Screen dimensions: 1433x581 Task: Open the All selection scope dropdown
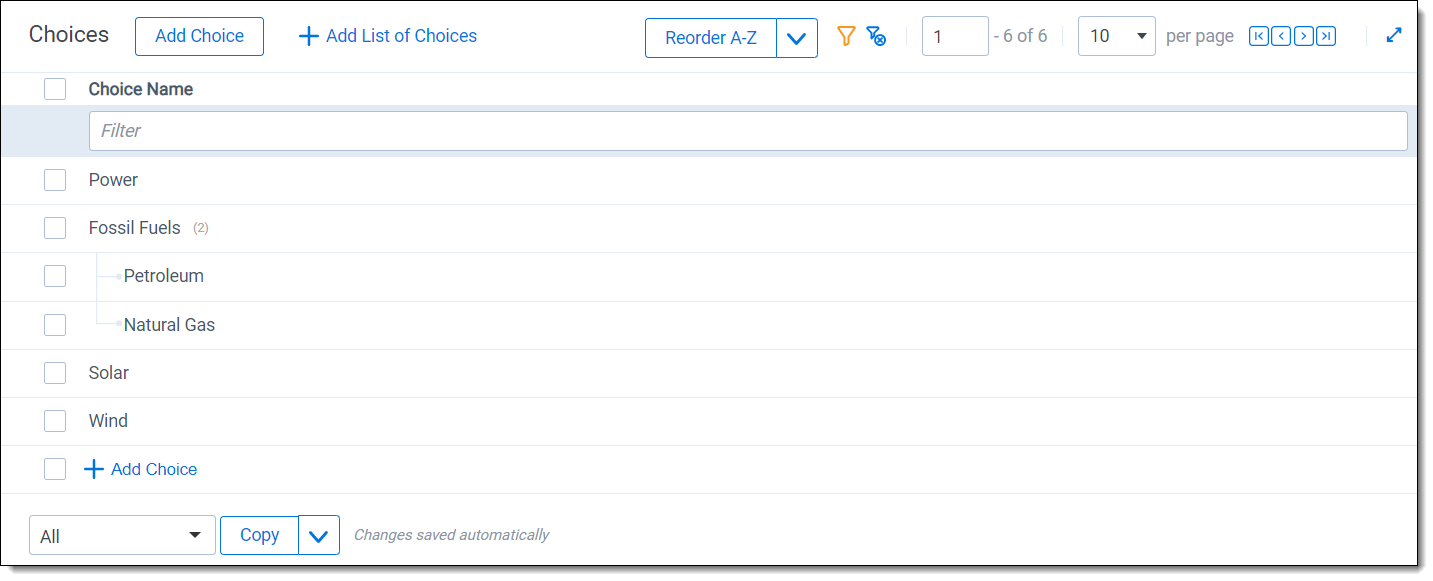pos(122,536)
